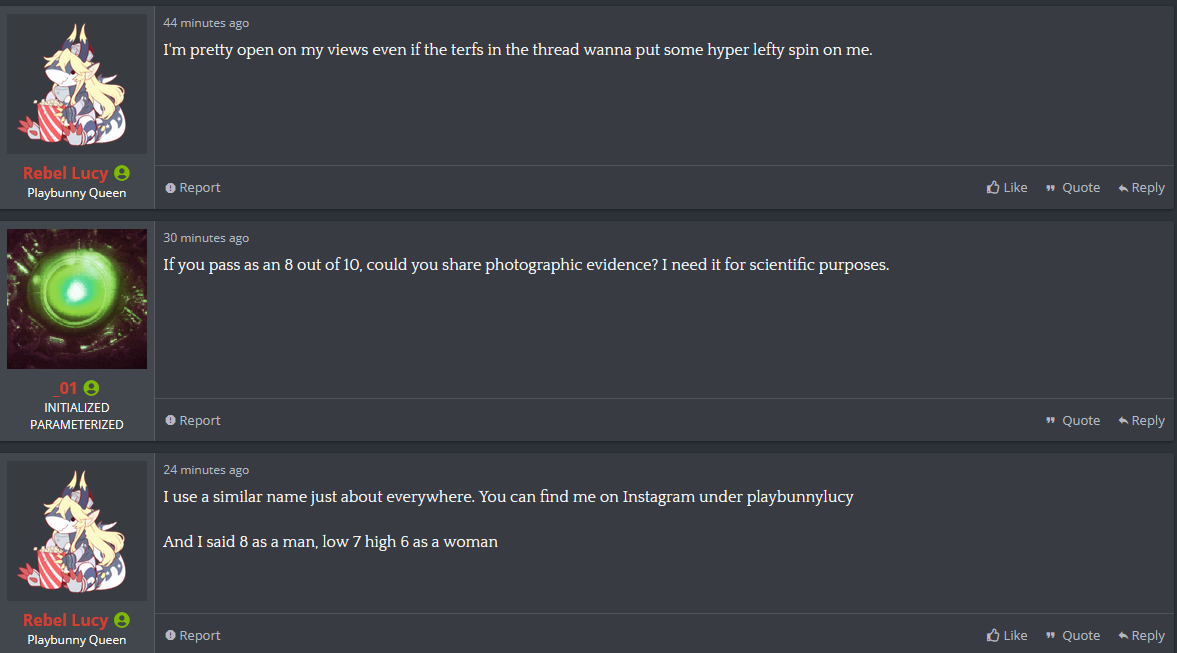Reply to the post from 44 minutes ago
This screenshot has height=653, width=1177.
click(1141, 188)
